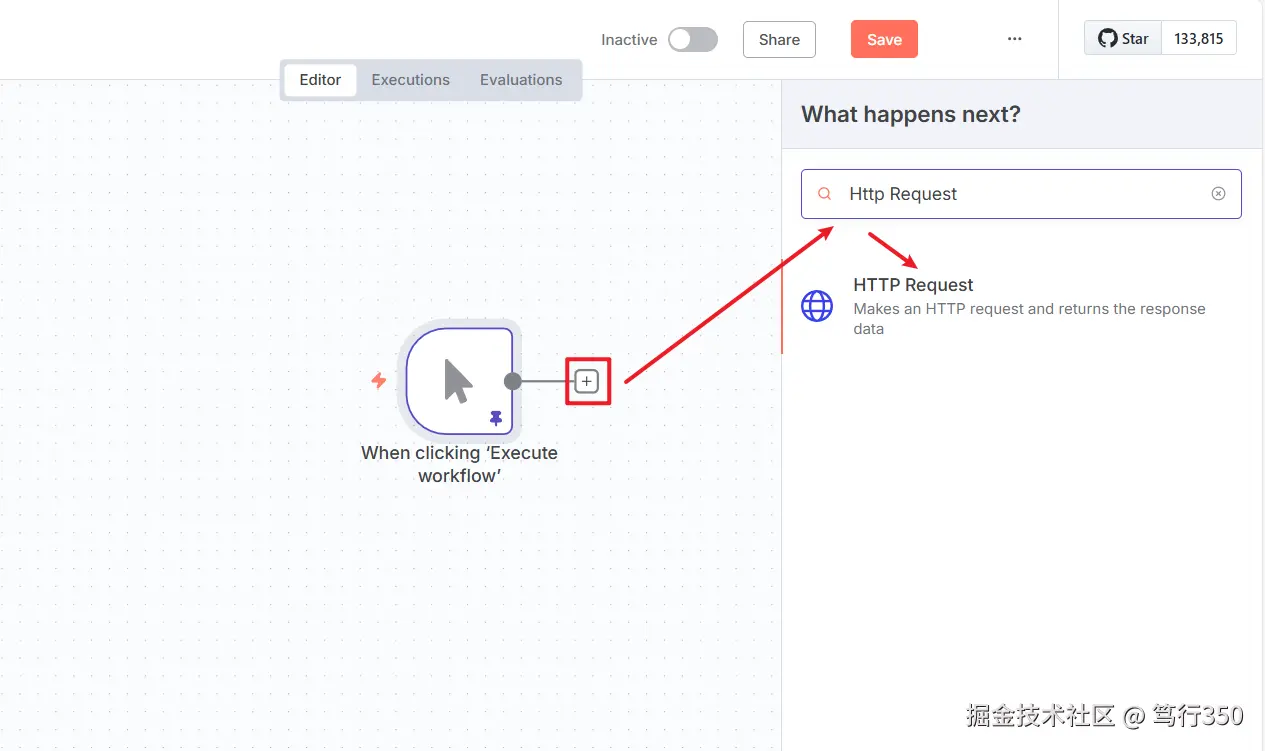1265x751 pixels.
Task: Open the three-dot more options menu
Action: [1015, 39]
